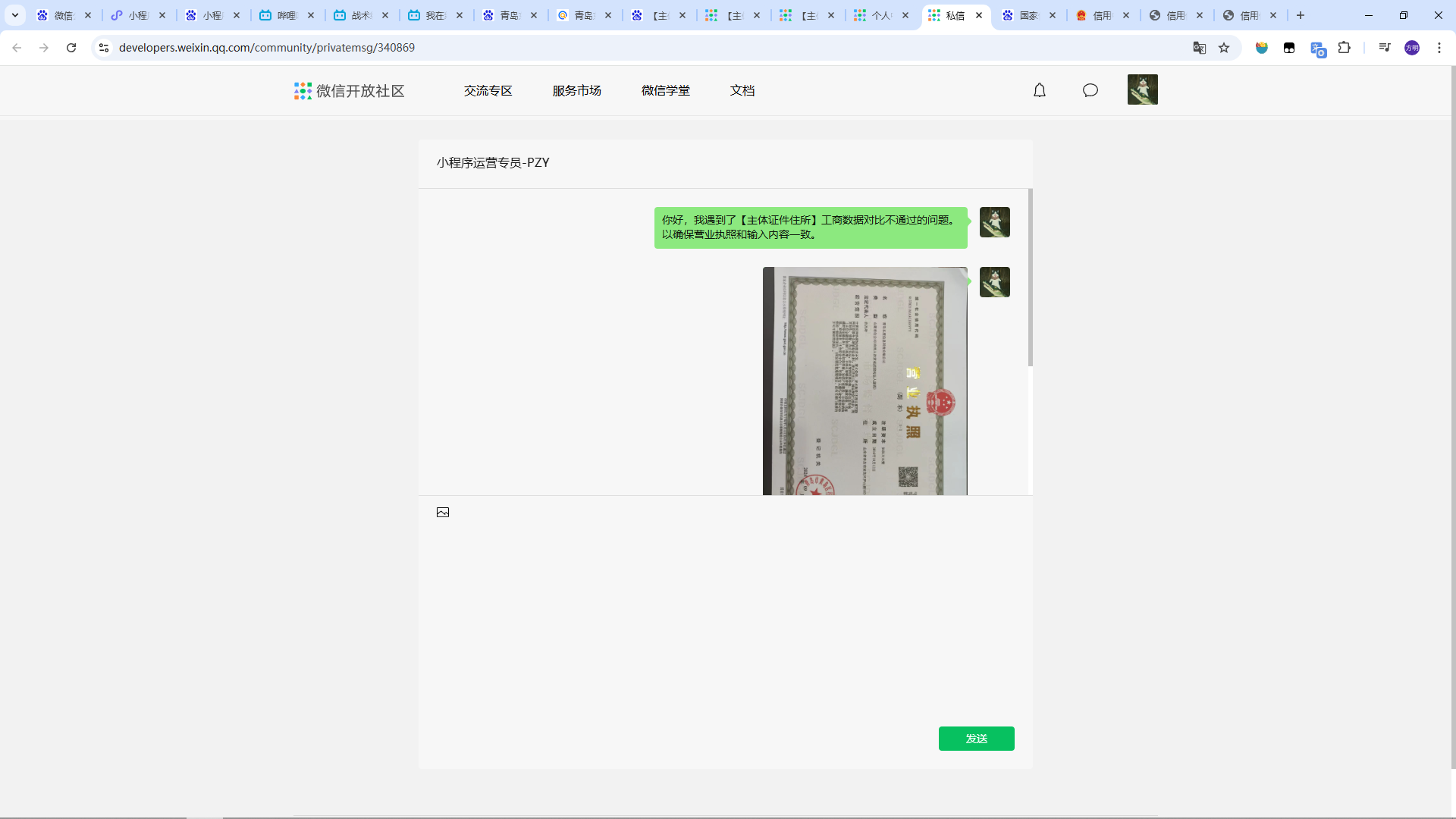
Task: Bookmark this page with star icon
Action: point(1224,48)
